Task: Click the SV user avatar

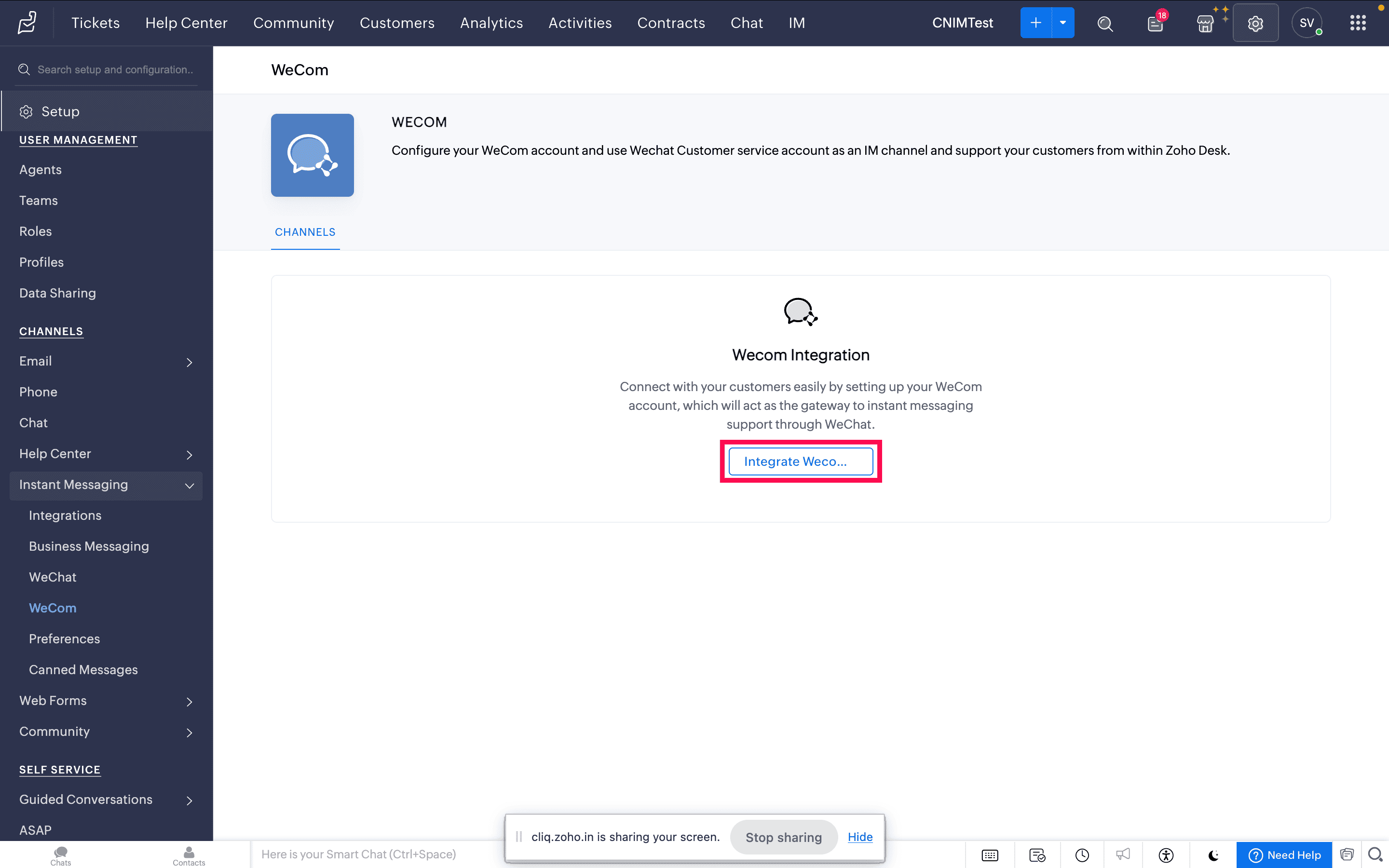Action: point(1307,23)
